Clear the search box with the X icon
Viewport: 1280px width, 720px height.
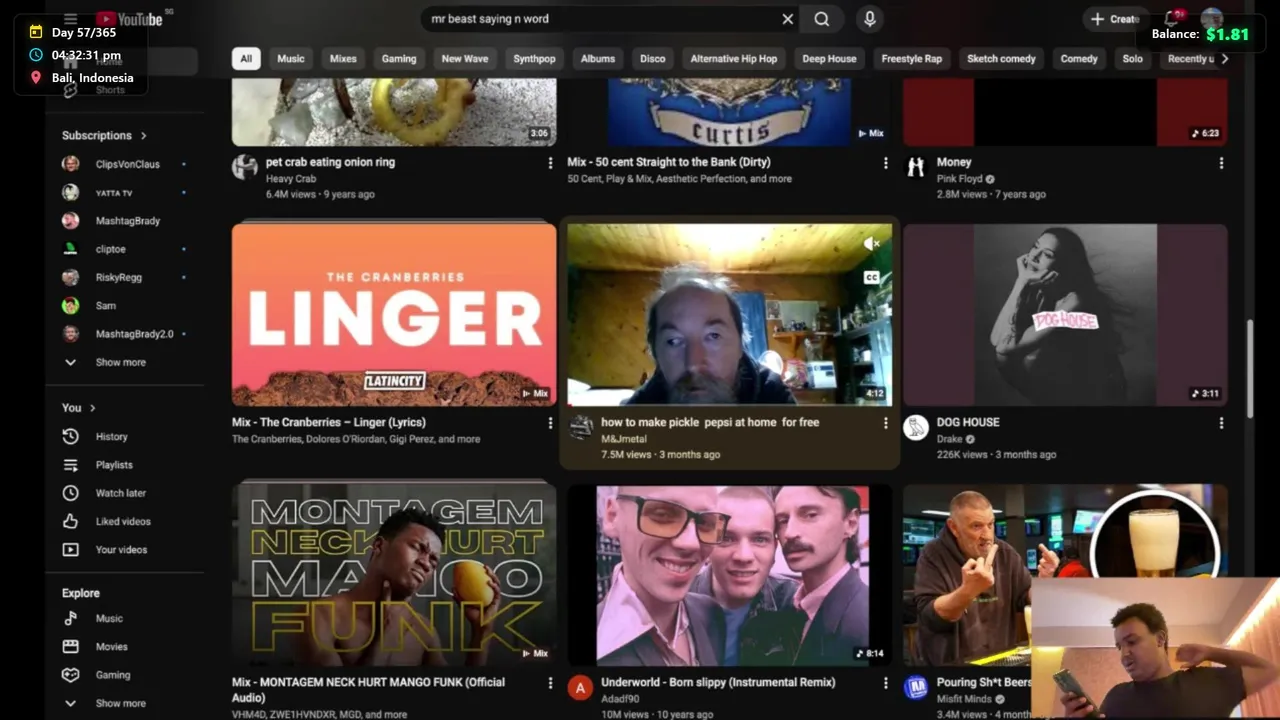[x=787, y=19]
